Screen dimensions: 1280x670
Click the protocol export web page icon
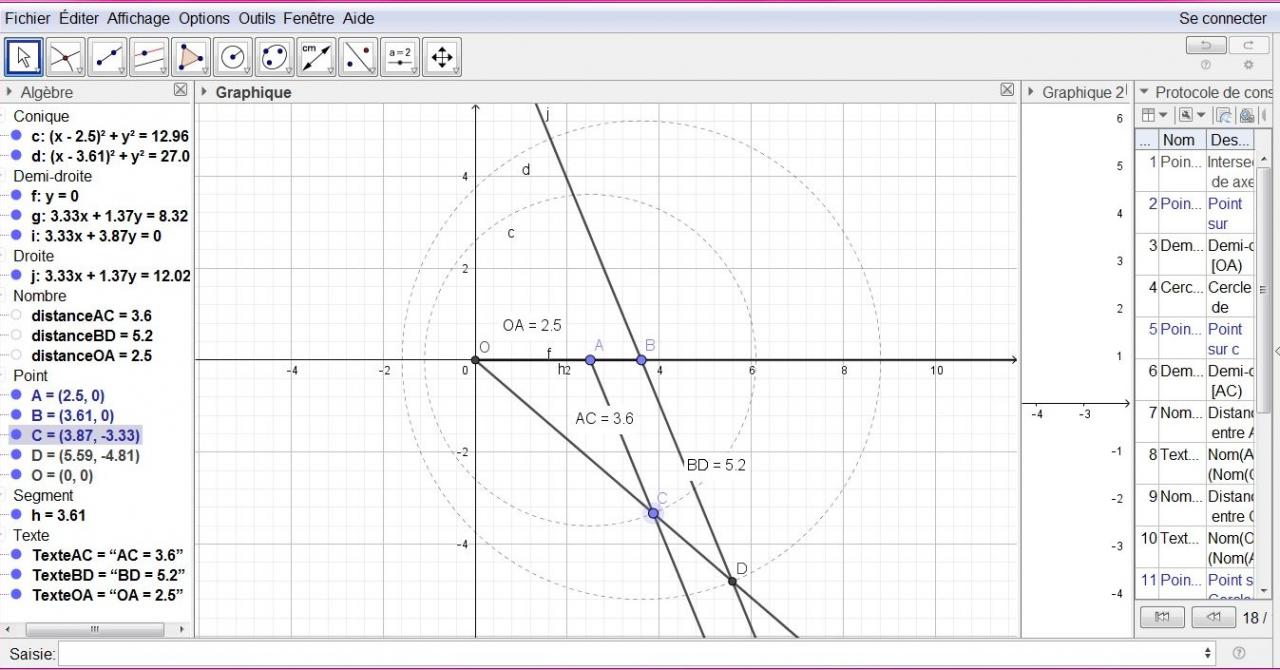coord(1224,115)
